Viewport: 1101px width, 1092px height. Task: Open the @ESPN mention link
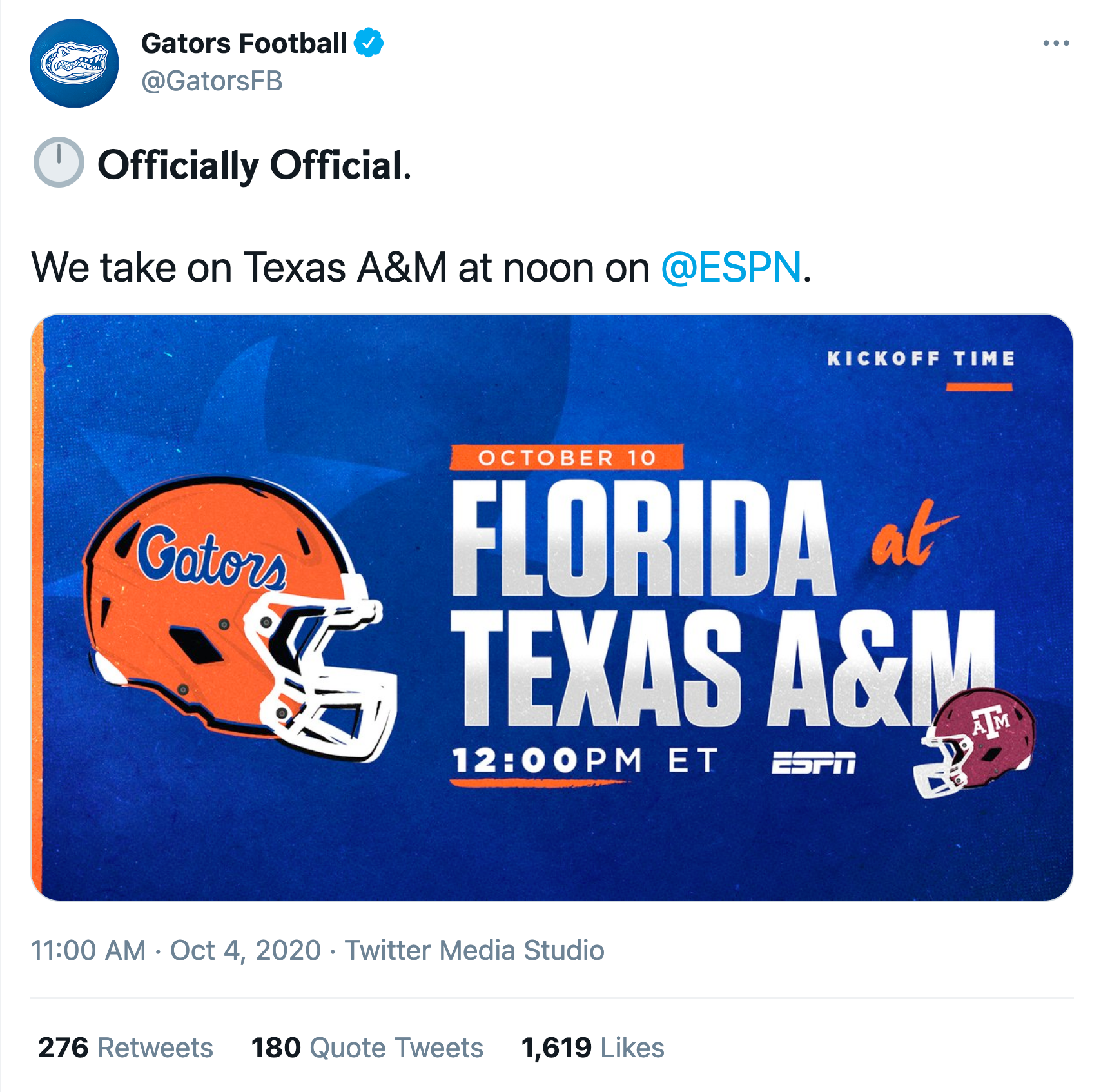731,268
